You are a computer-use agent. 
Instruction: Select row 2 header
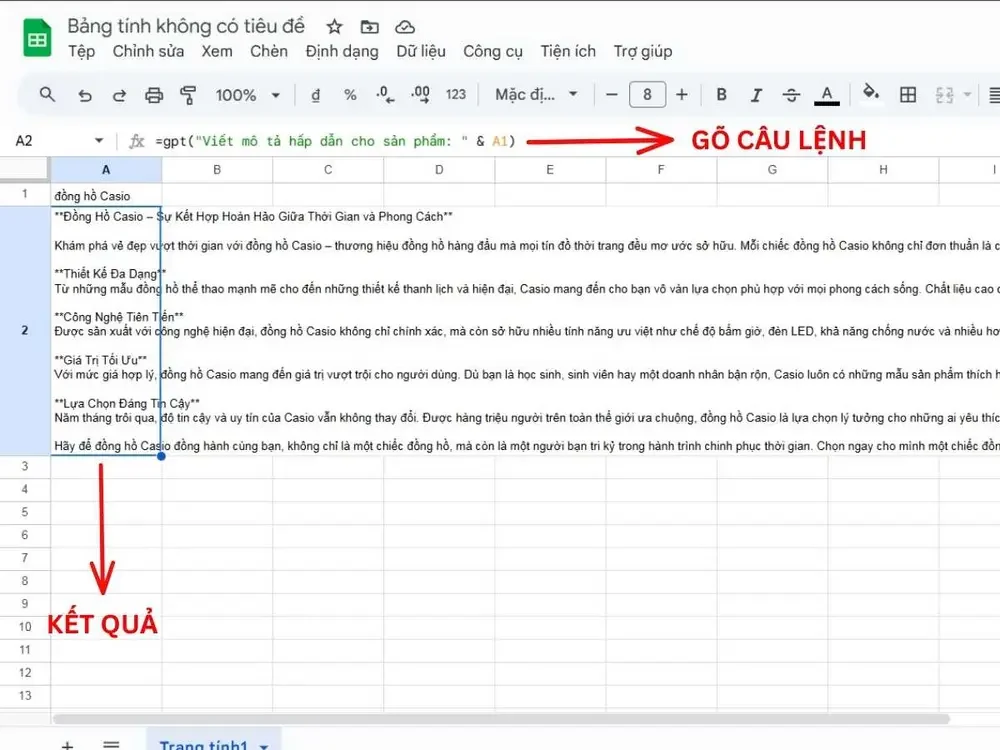25,330
